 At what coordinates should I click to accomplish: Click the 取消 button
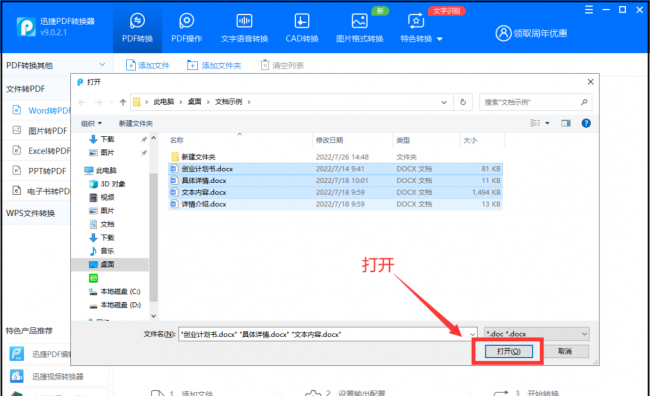point(565,351)
